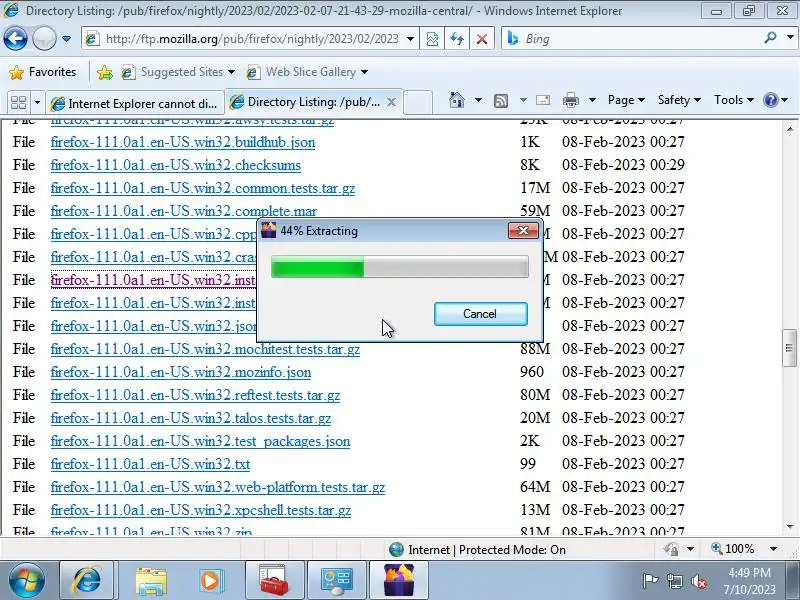800x600 pixels.
Task: Close the 44% Extracting dialog
Action: tap(523, 231)
